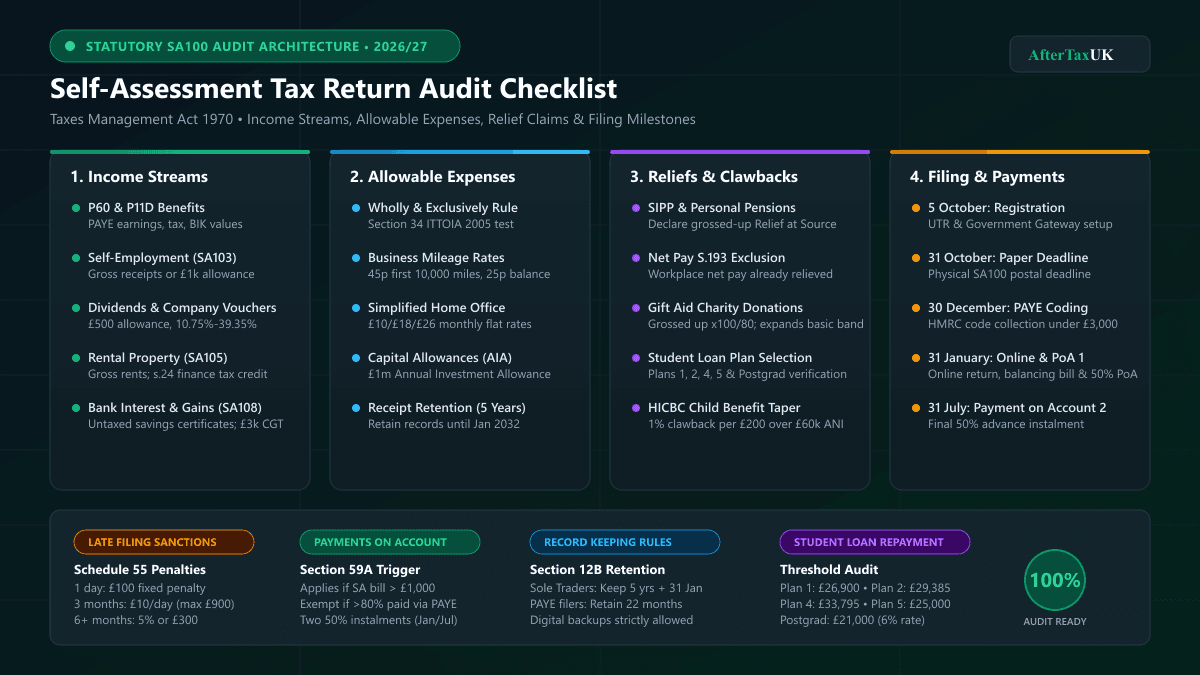
Task: Click the bullet beside 31 October: Paper Deadline
Action: click(x=916, y=258)
